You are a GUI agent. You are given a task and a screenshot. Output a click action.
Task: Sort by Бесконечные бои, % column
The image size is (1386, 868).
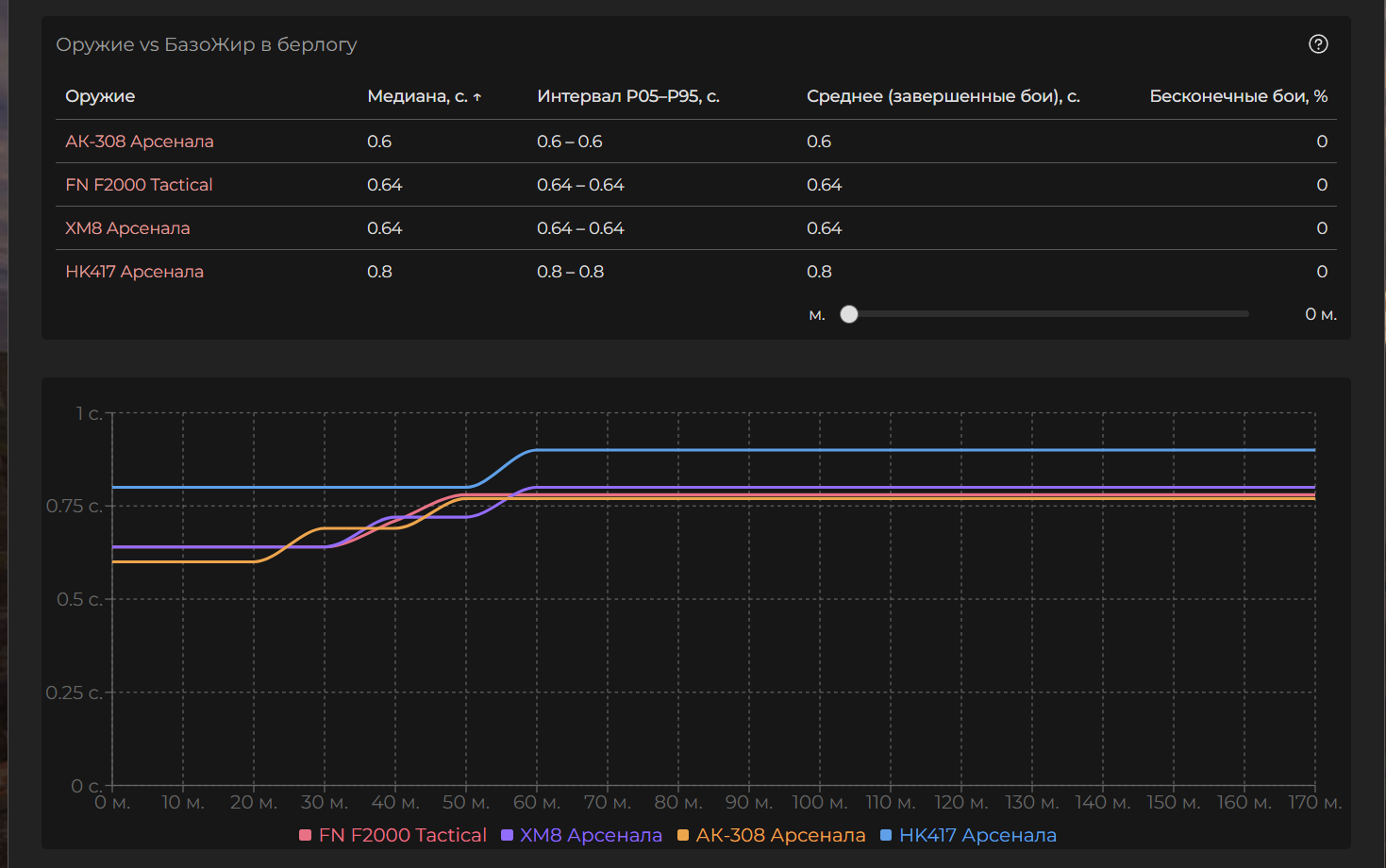(1238, 96)
